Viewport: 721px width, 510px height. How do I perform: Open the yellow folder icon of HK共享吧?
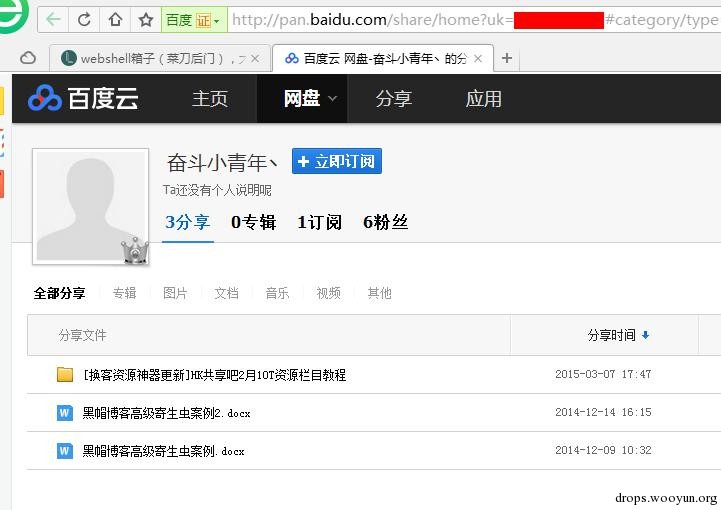(65, 374)
